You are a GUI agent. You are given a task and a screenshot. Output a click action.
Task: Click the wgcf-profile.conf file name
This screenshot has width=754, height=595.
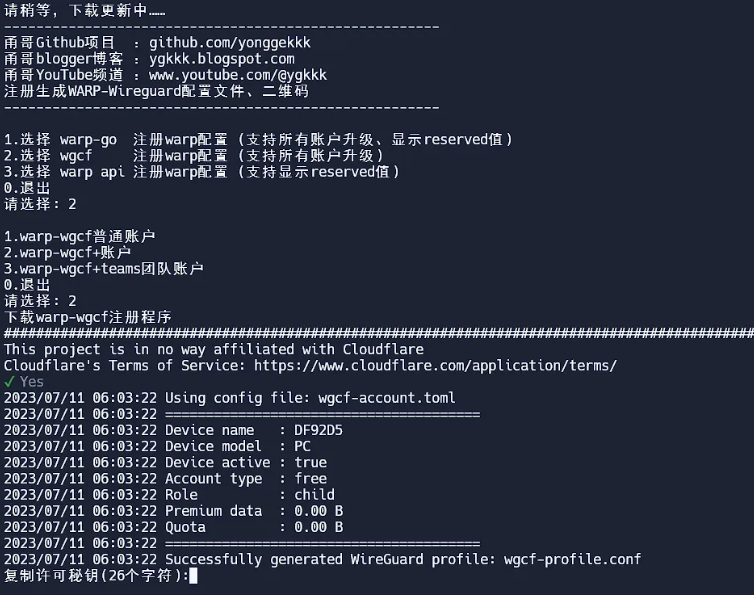572,559
